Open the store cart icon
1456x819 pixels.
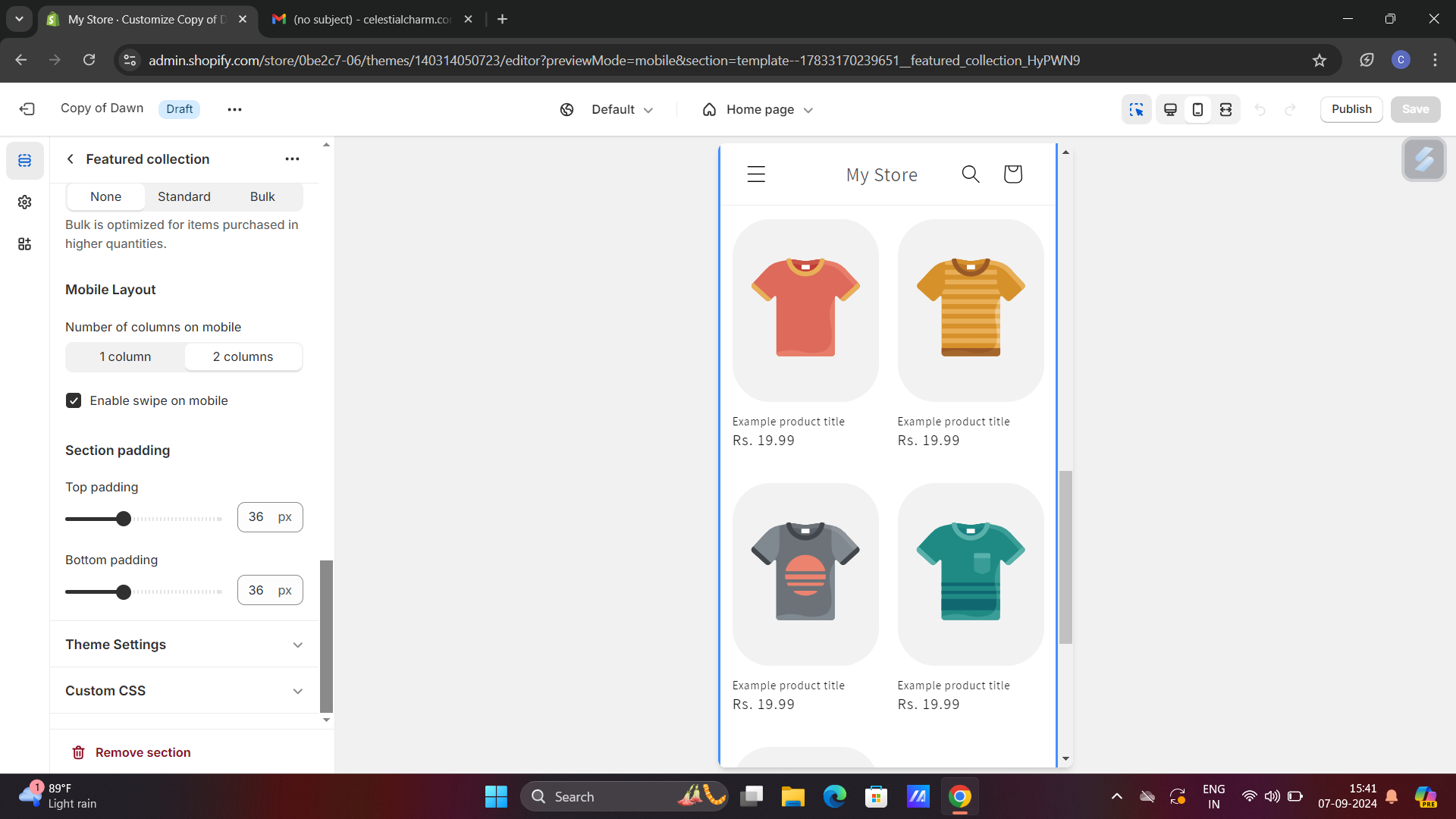tap(1012, 174)
